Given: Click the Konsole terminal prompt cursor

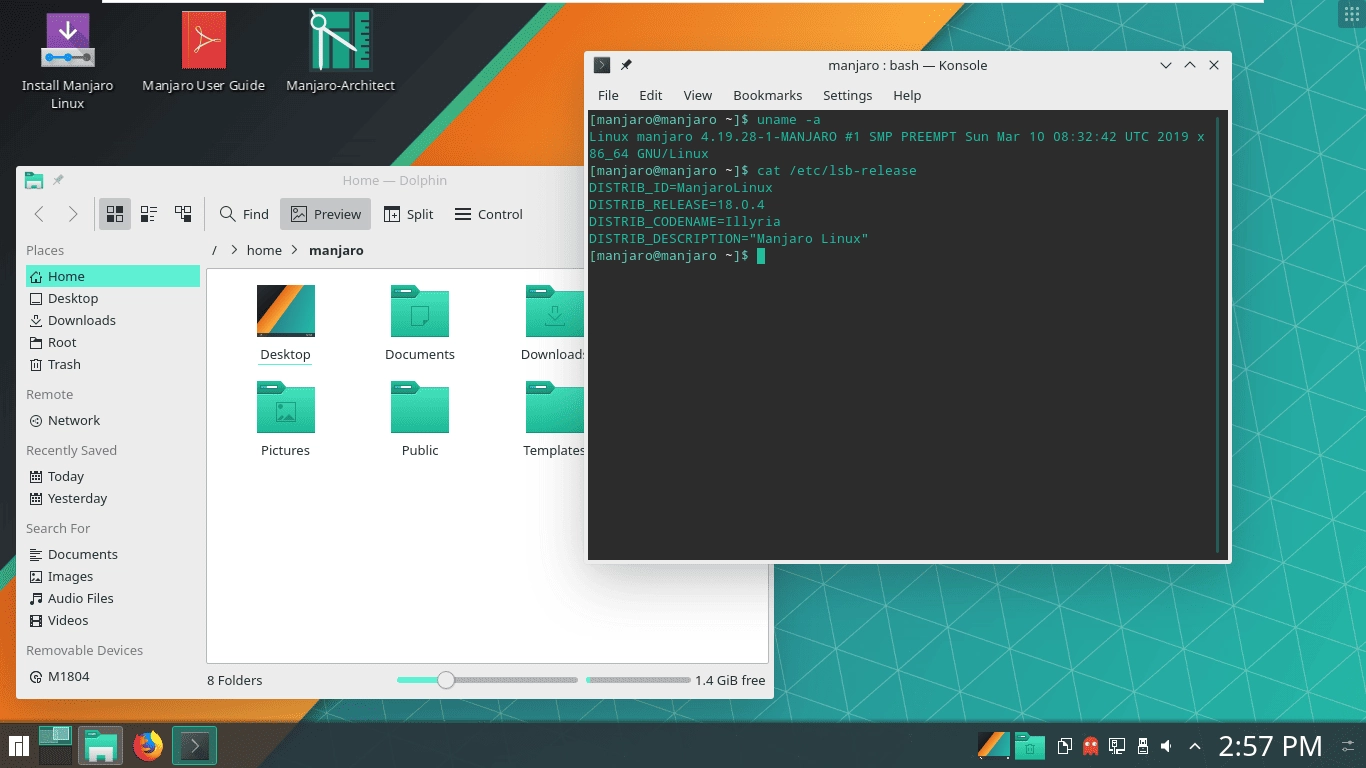Looking at the screenshot, I should [761, 256].
